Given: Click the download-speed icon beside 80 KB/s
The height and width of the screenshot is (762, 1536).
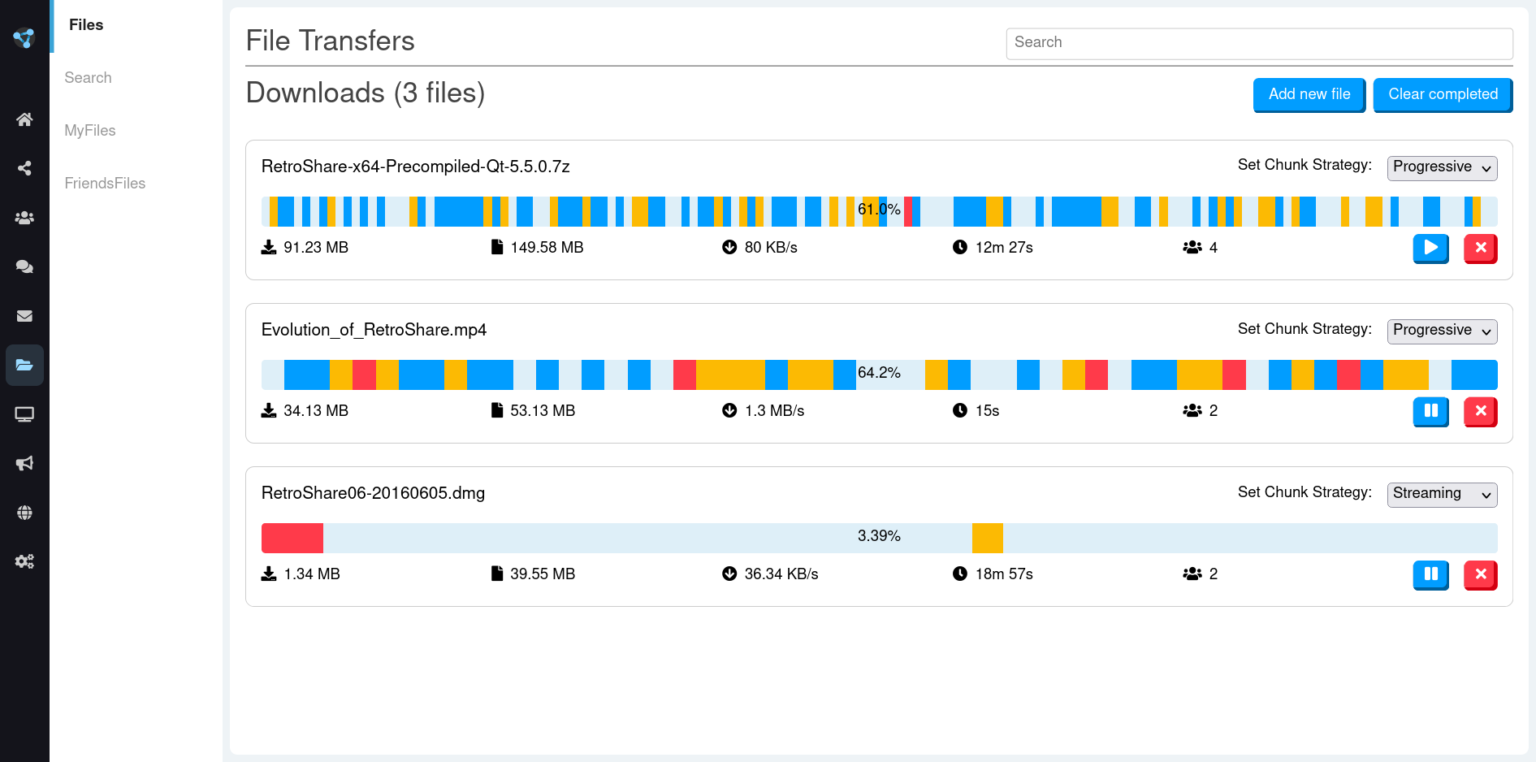Looking at the screenshot, I should (729, 247).
